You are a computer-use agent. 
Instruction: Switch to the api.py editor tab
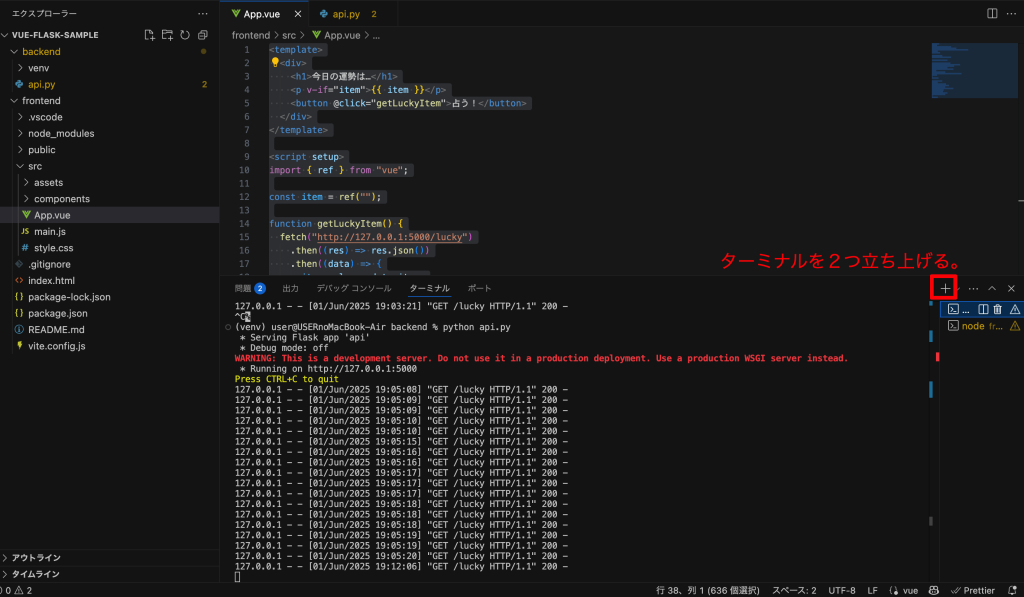tap(346, 14)
